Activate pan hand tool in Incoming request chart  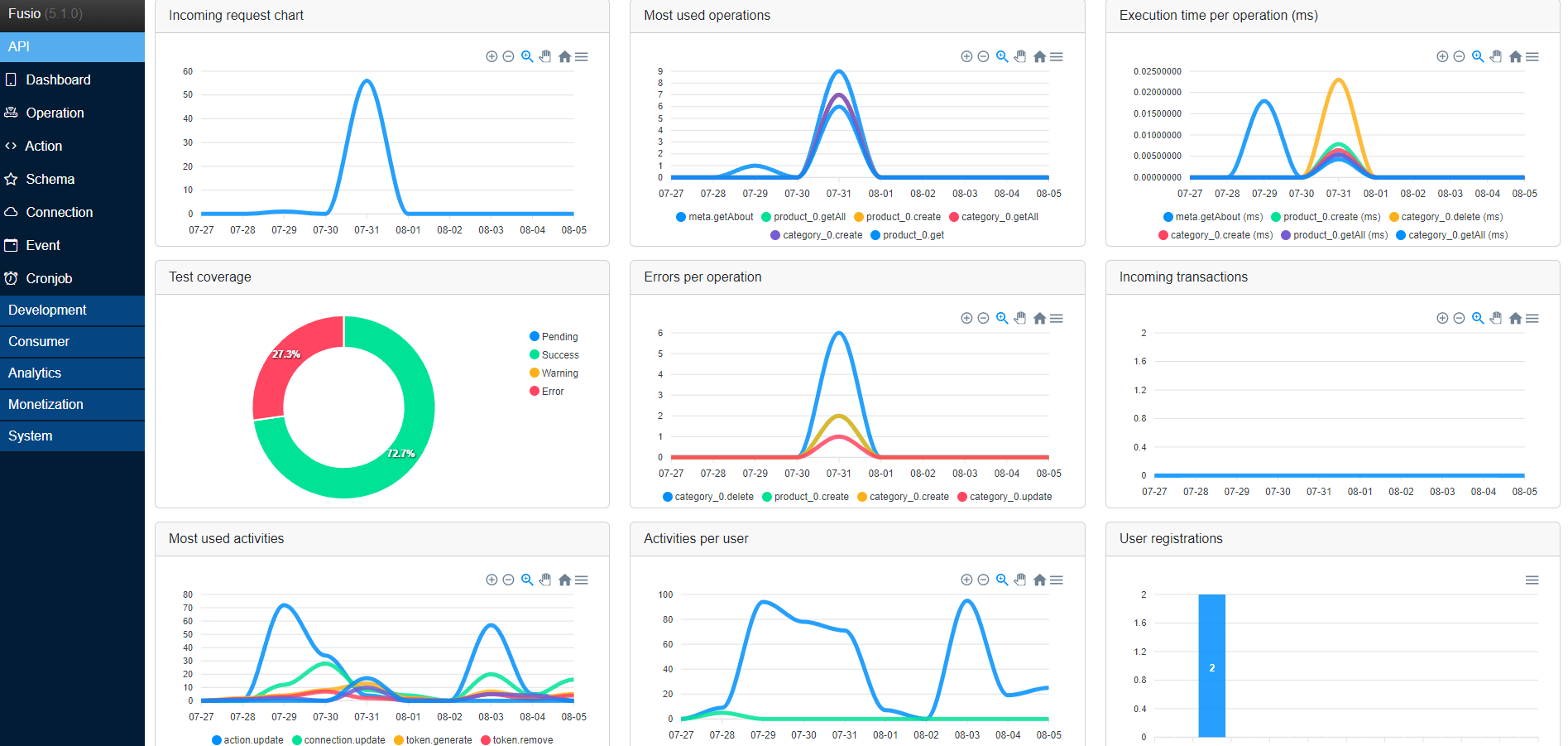click(545, 56)
